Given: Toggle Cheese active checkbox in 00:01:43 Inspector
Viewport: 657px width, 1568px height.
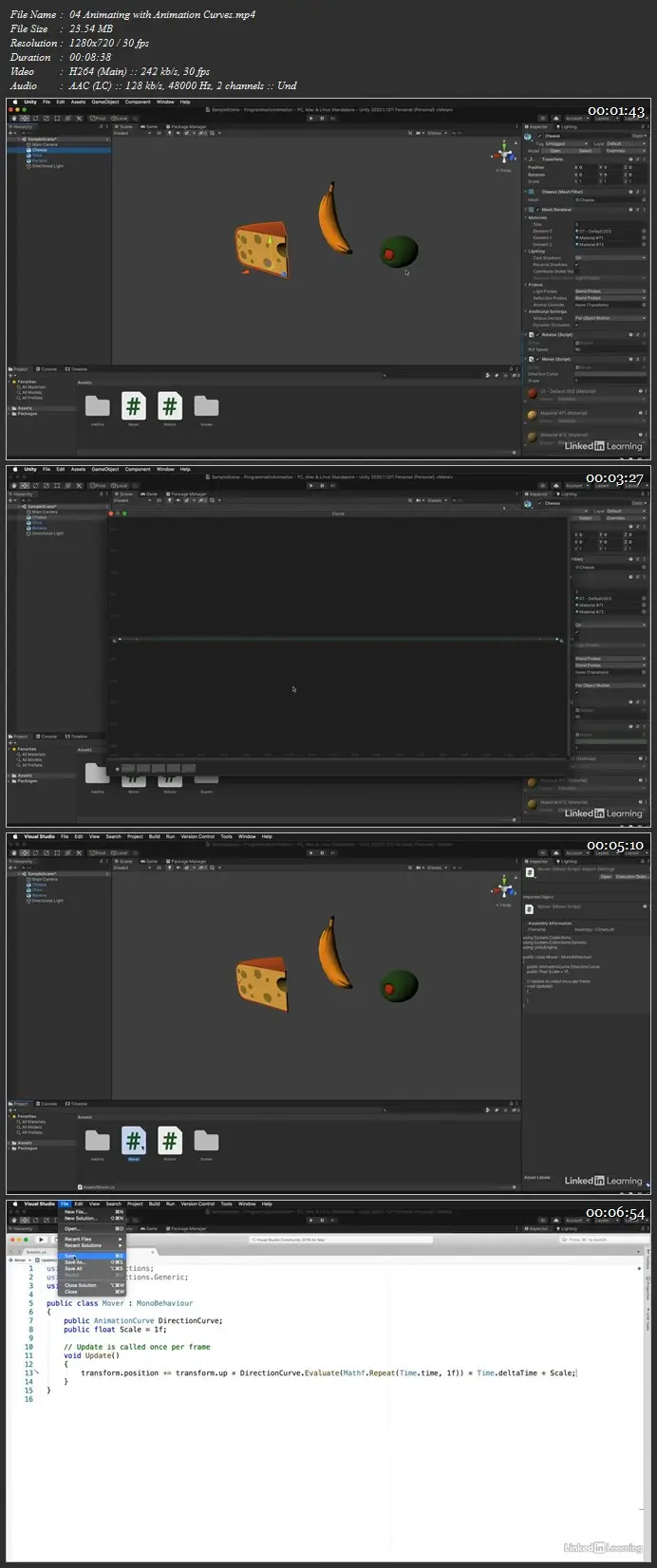Looking at the screenshot, I should (538, 136).
